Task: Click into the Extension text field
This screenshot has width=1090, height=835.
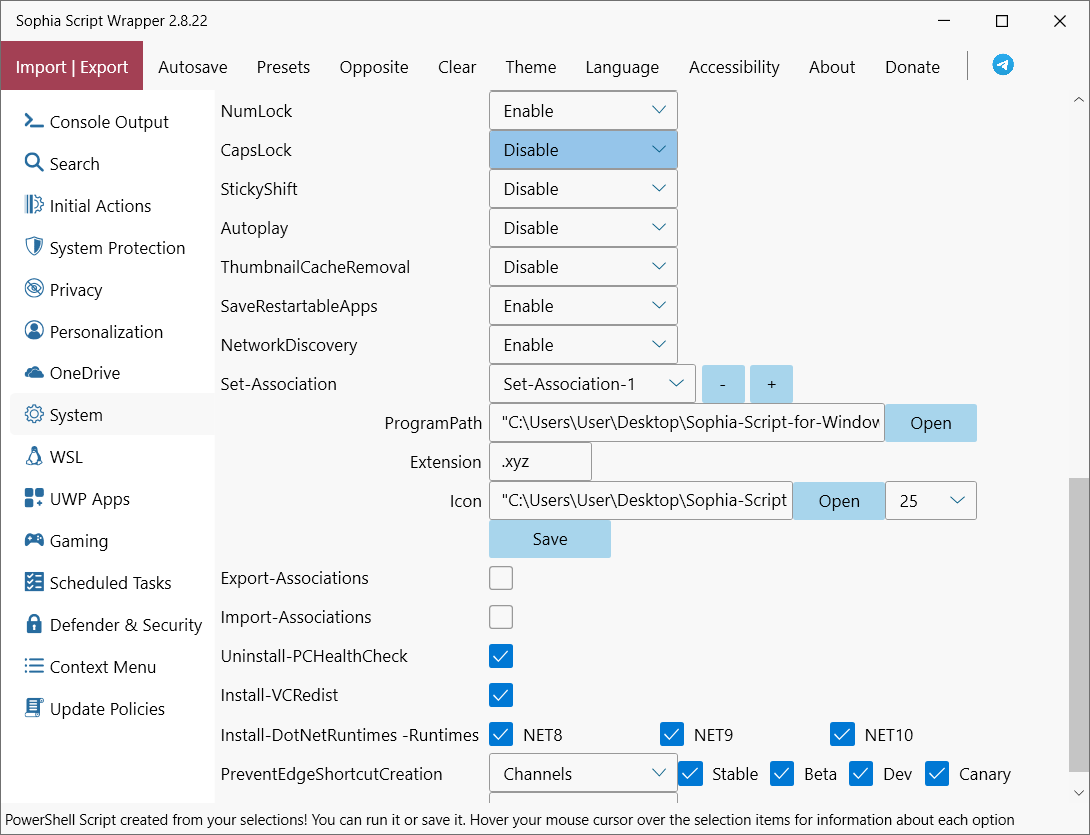Action: 540,462
